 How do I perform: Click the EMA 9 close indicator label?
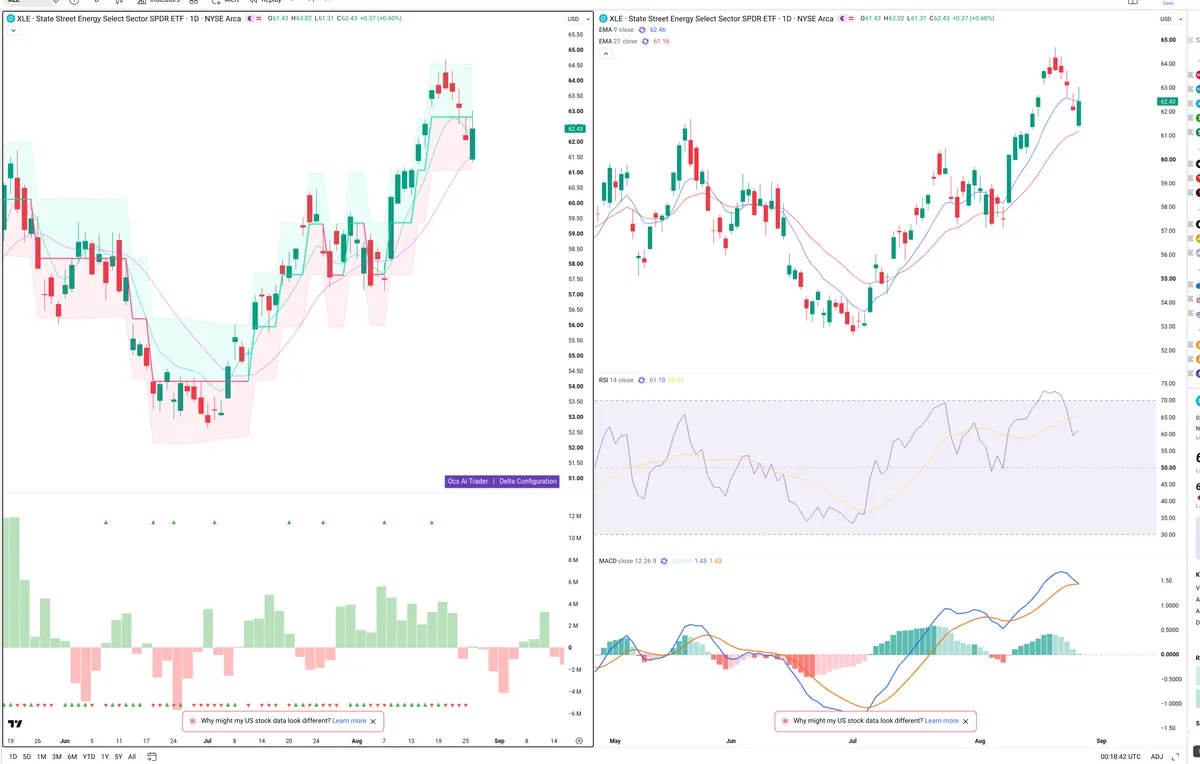(616, 30)
